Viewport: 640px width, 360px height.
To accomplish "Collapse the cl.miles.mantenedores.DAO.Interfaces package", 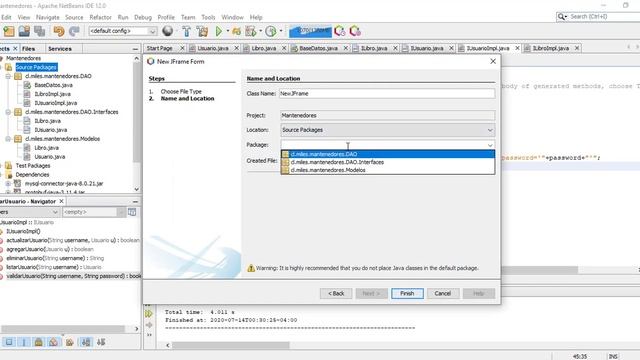I will coord(8,112).
